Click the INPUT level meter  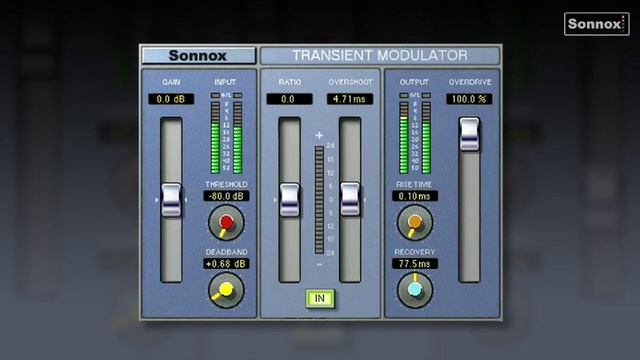click(226, 133)
